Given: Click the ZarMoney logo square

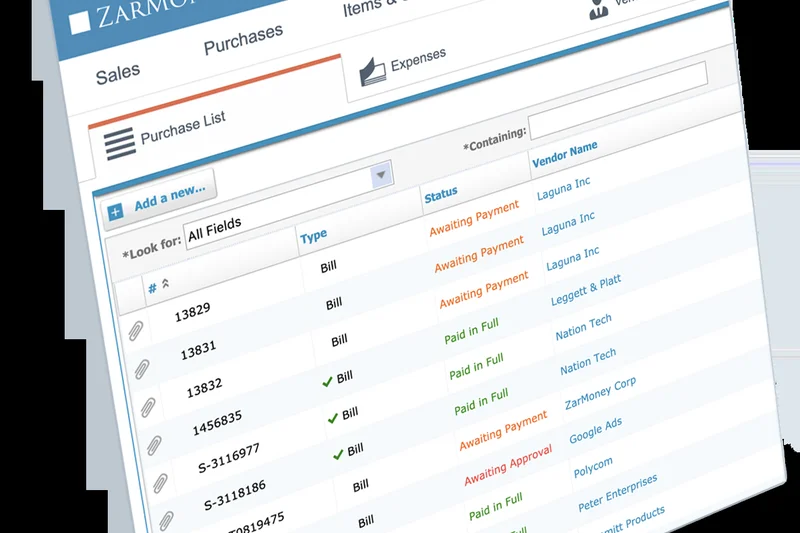Looking at the screenshot, I should 80,22.
